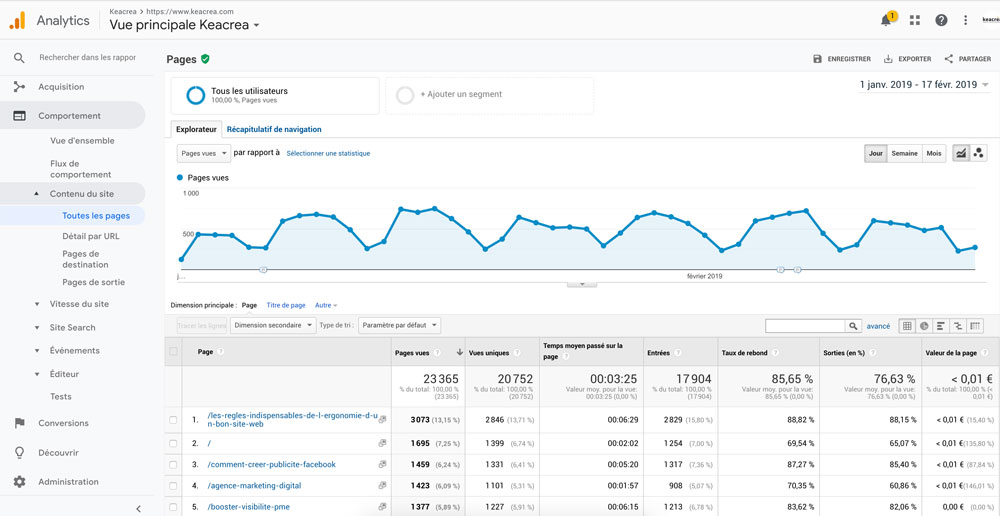Select the pivot table view icon
The image size is (1000, 516).
[975, 326]
